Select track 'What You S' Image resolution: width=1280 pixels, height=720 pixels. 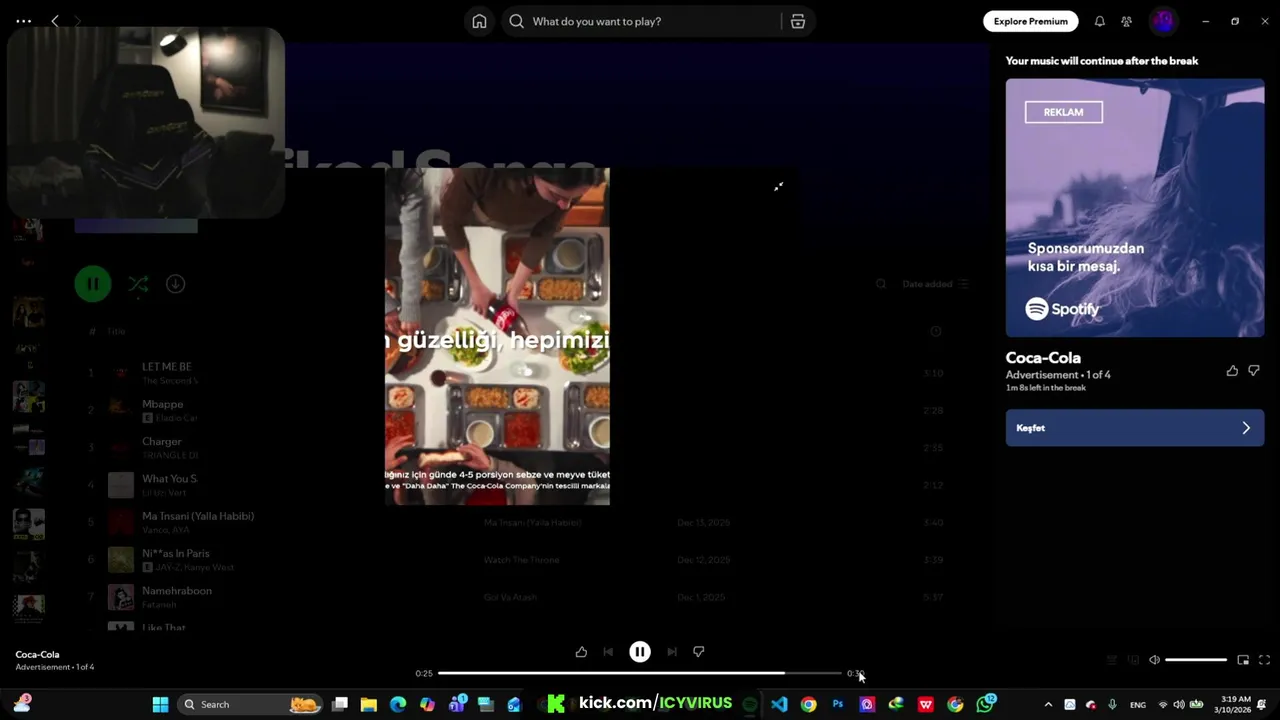pos(170,479)
